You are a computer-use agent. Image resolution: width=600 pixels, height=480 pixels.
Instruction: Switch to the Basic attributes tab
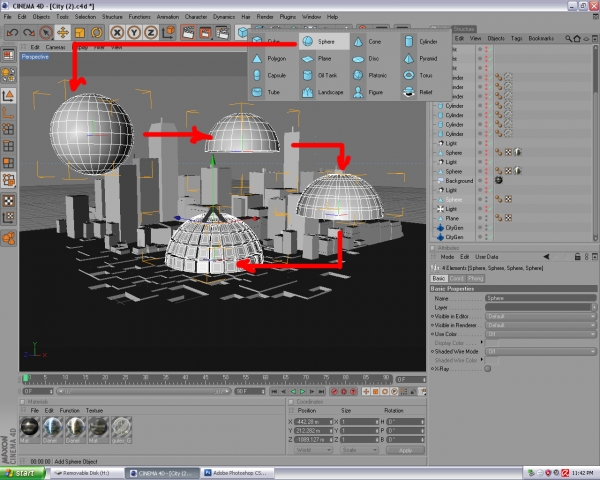tap(439, 278)
